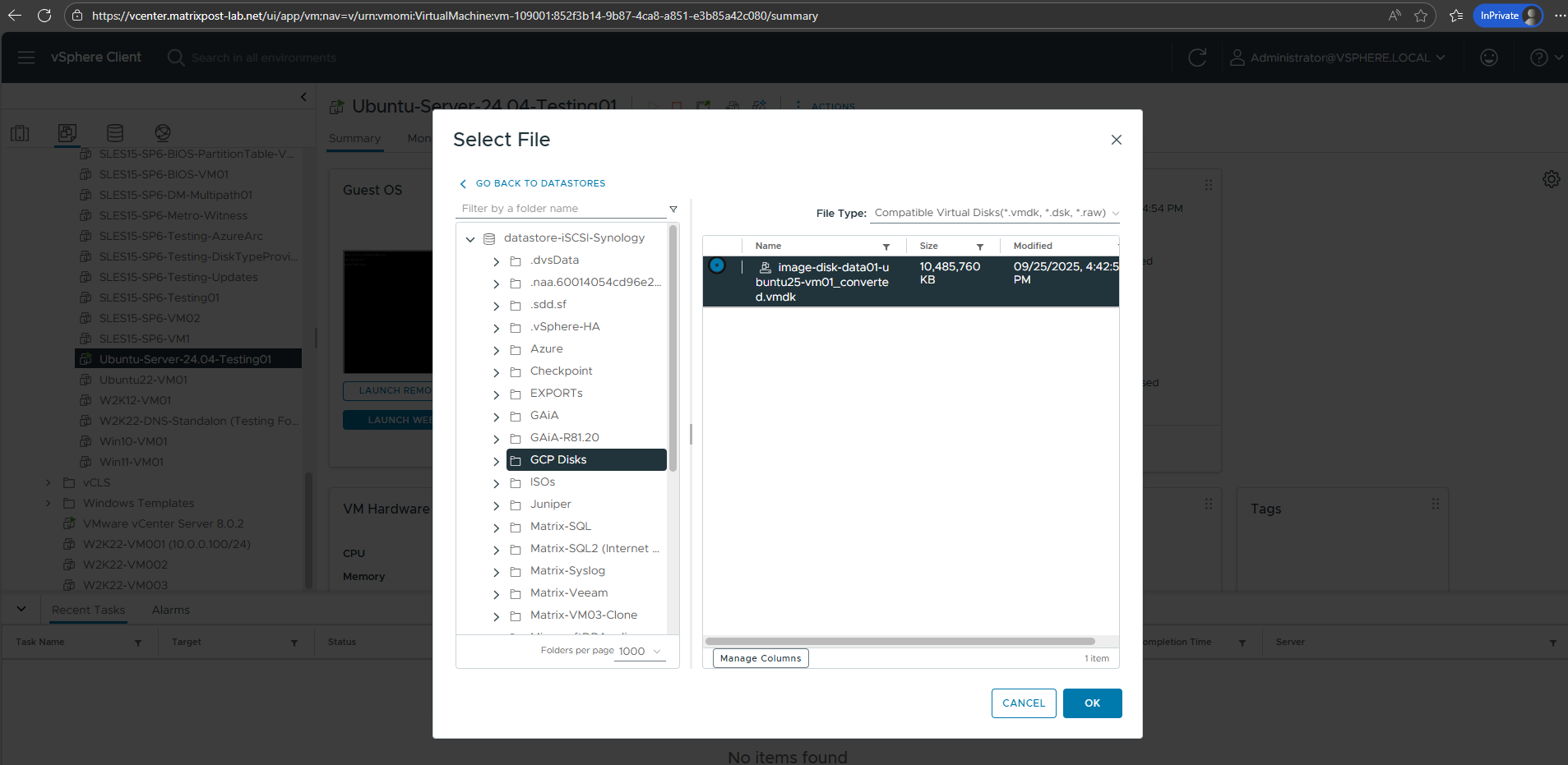The width and height of the screenshot is (1568, 765).
Task: Click Manage Columns button
Action: (761, 658)
